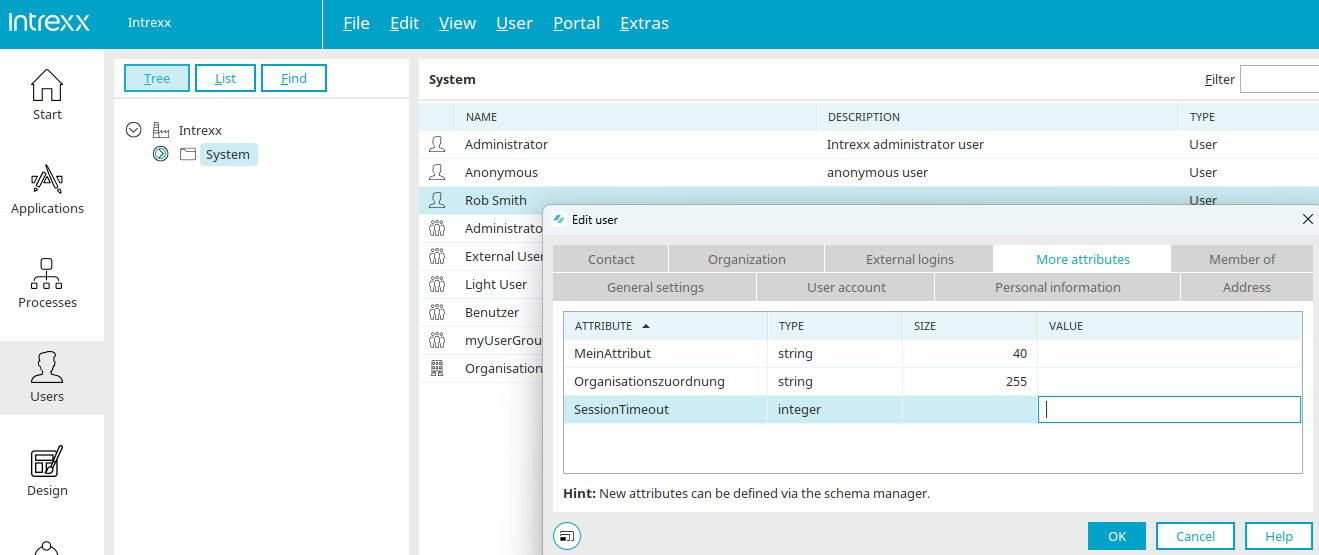Click the System folder icon in tree
Screen dimensions: 1319x555
[x=187, y=154]
